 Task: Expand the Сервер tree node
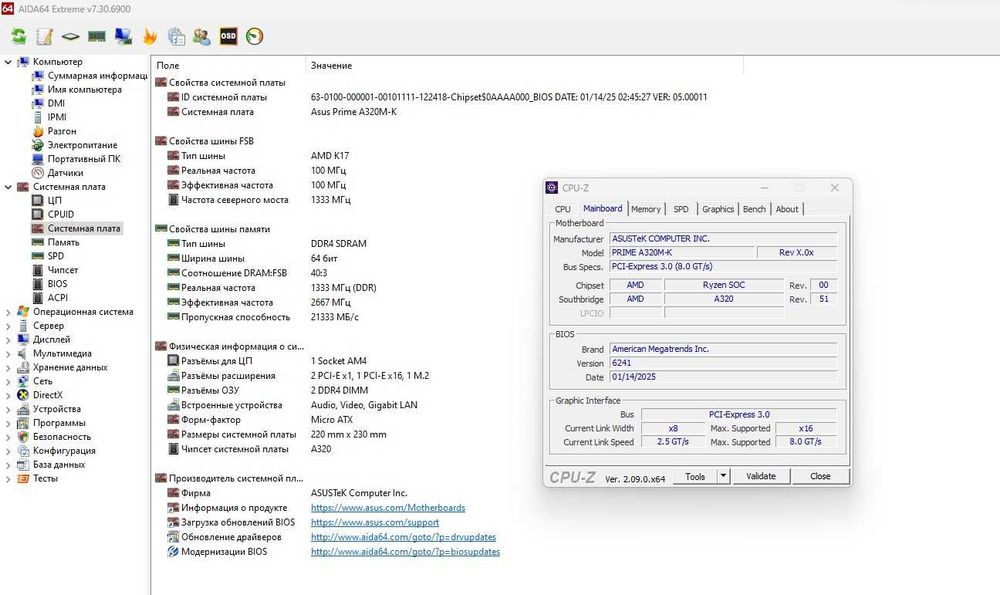tap(8, 326)
